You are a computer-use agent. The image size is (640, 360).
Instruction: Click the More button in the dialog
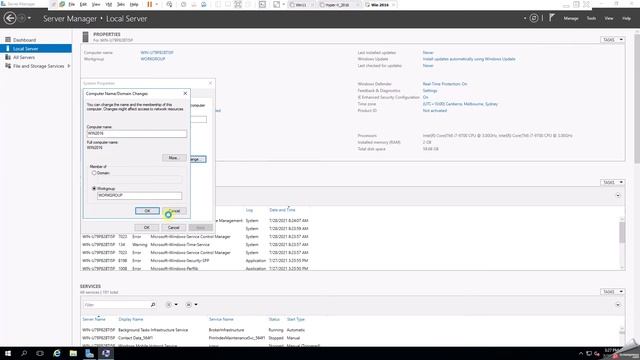tap(173, 158)
